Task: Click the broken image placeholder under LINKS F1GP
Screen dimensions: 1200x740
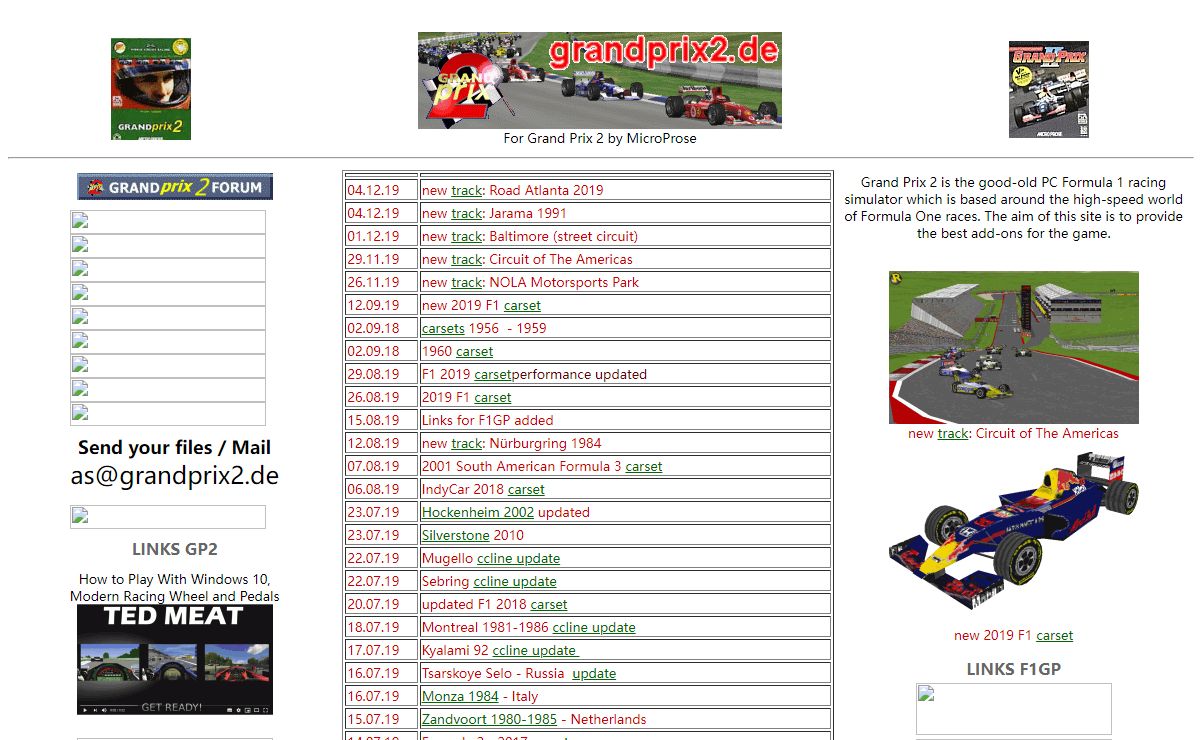Action: click(x=1014, y=709)
